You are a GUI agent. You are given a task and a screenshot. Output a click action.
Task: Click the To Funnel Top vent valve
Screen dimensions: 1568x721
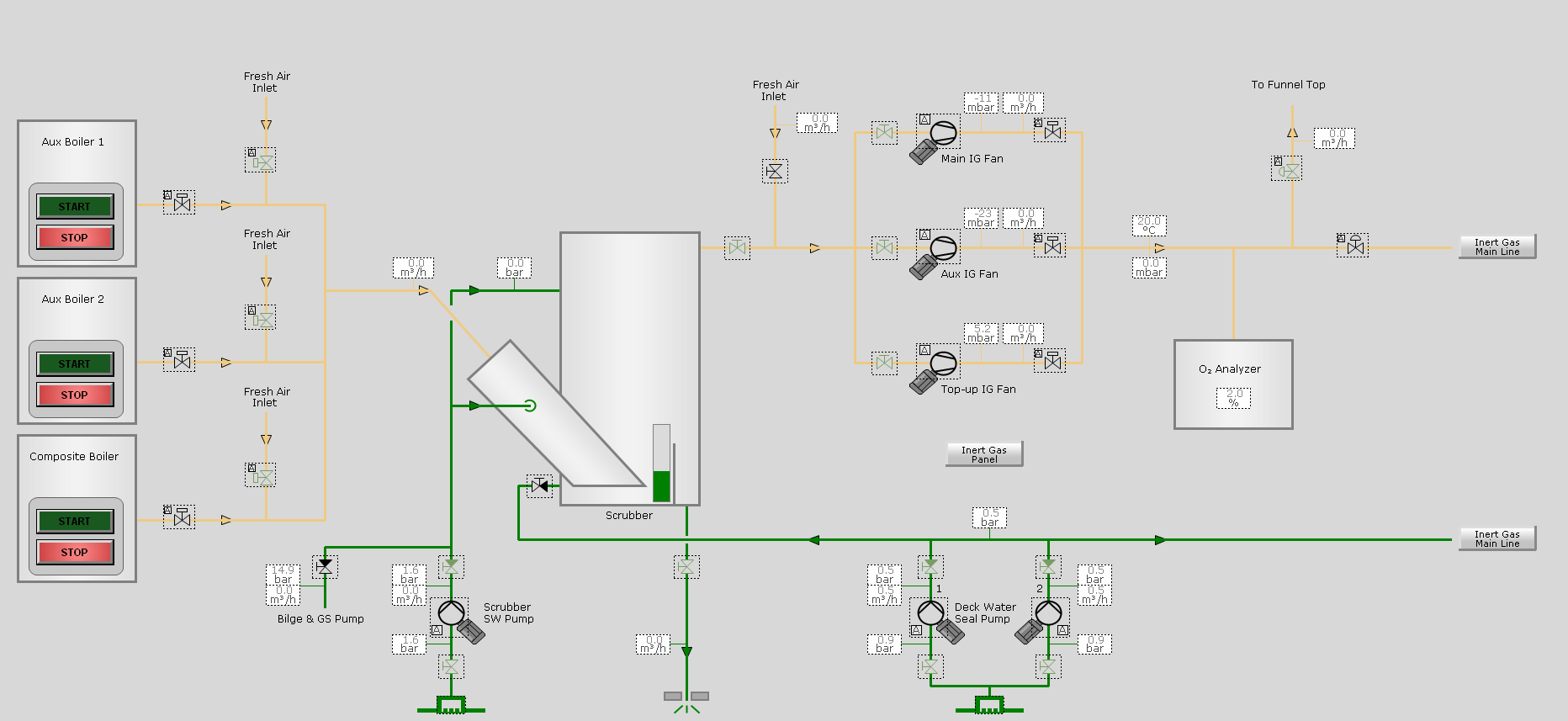[x=1287, y=169]
